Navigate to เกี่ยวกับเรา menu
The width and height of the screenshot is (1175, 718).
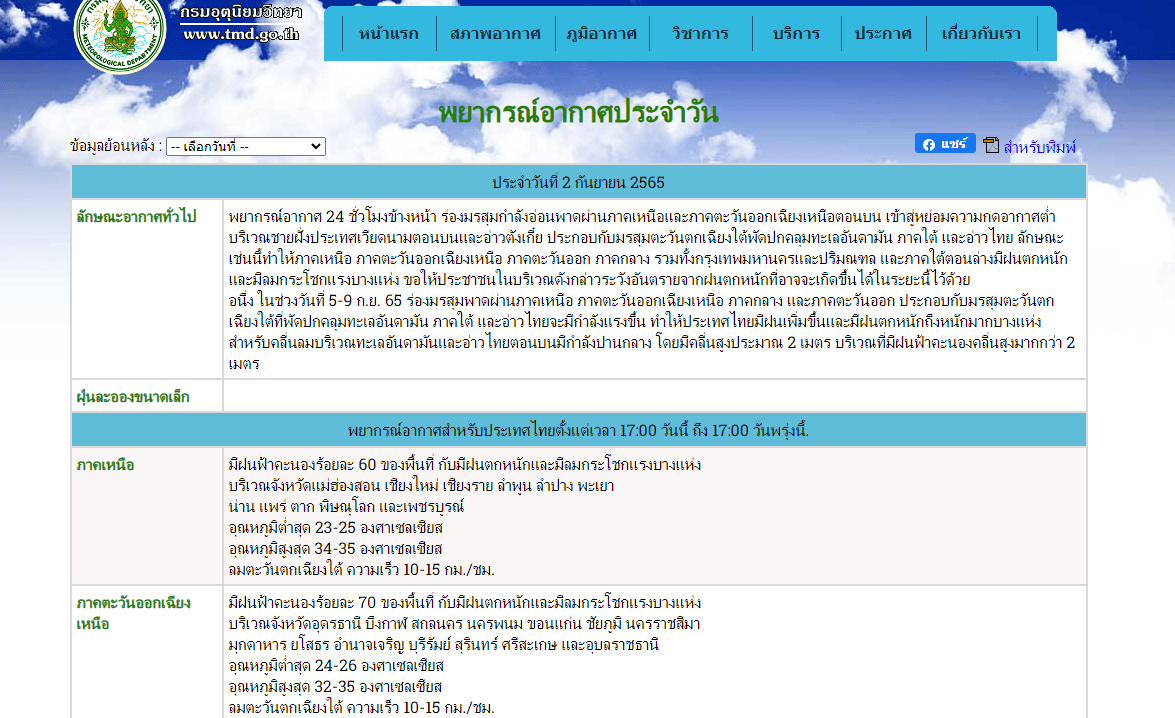[x=981, y=33]
